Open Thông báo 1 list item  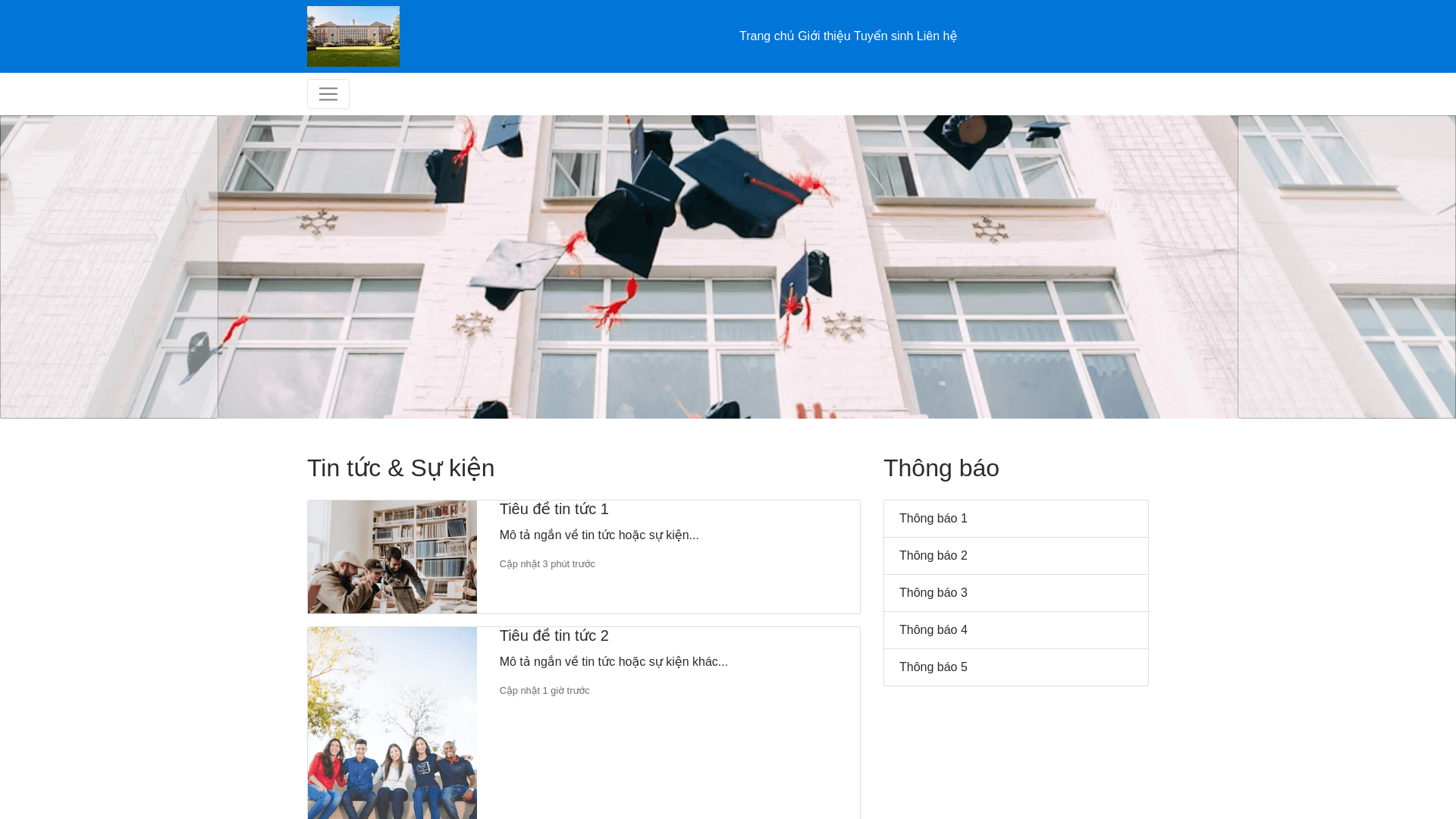tap(1015, 519)
